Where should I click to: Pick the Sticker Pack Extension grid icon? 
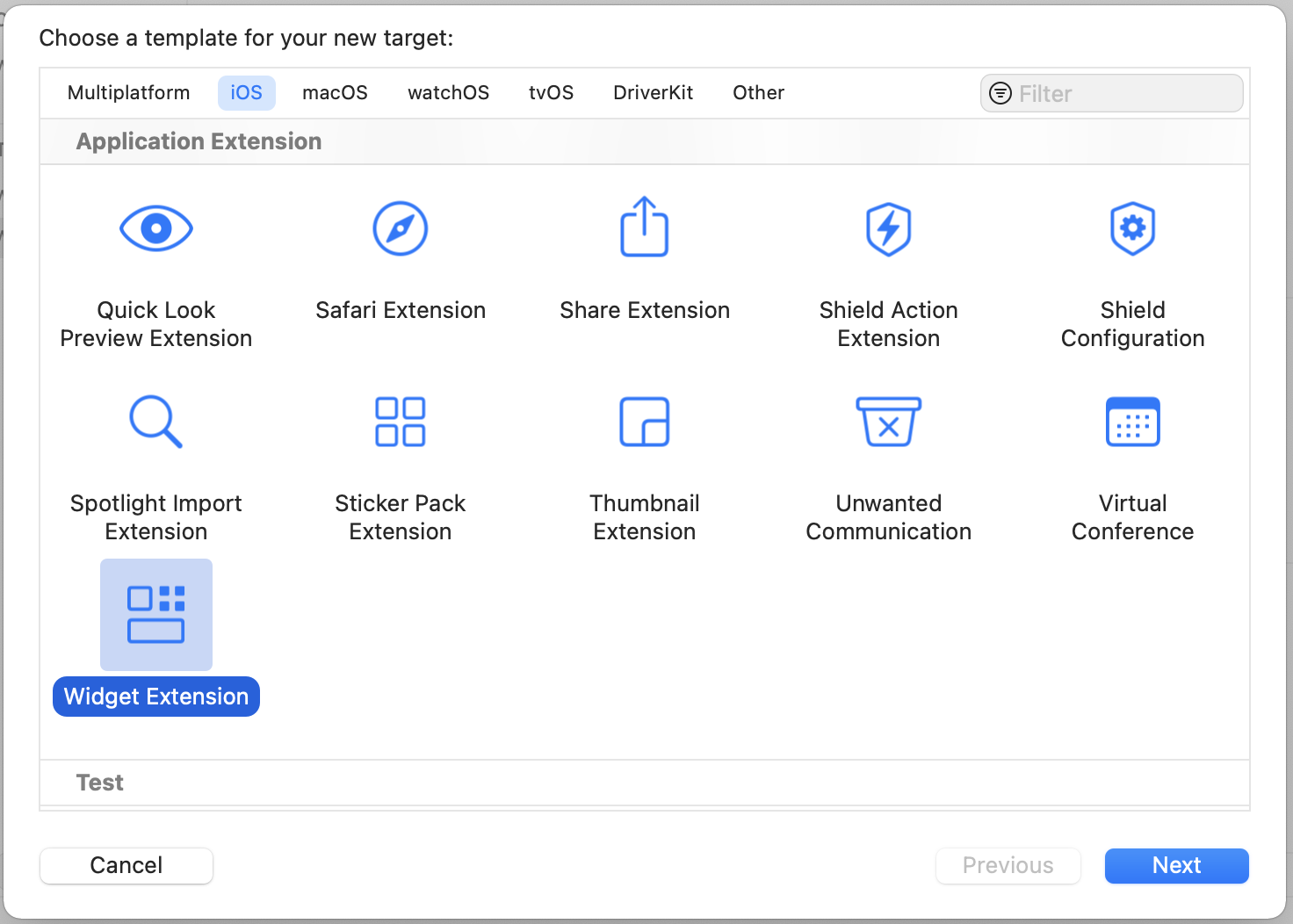(x=401, y=422)
